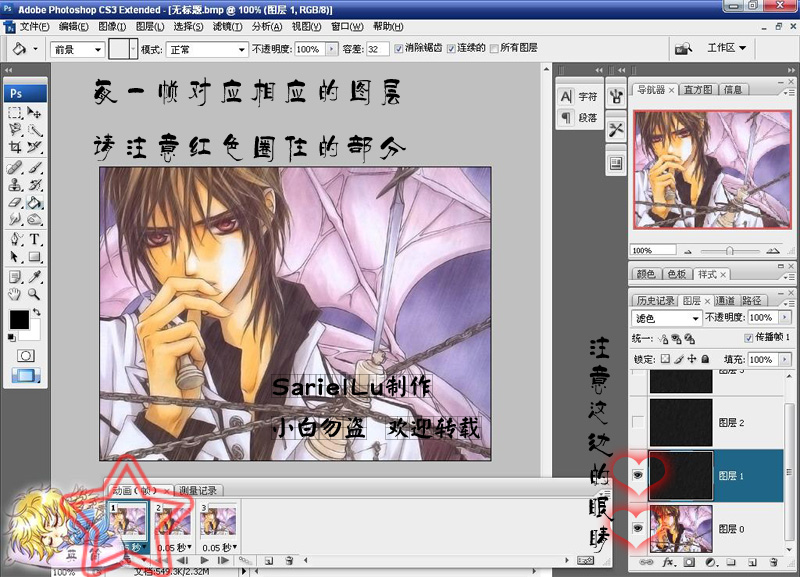Screen dimensions: 800x577
Task: Add a layer mask
Action: [689, 562]
